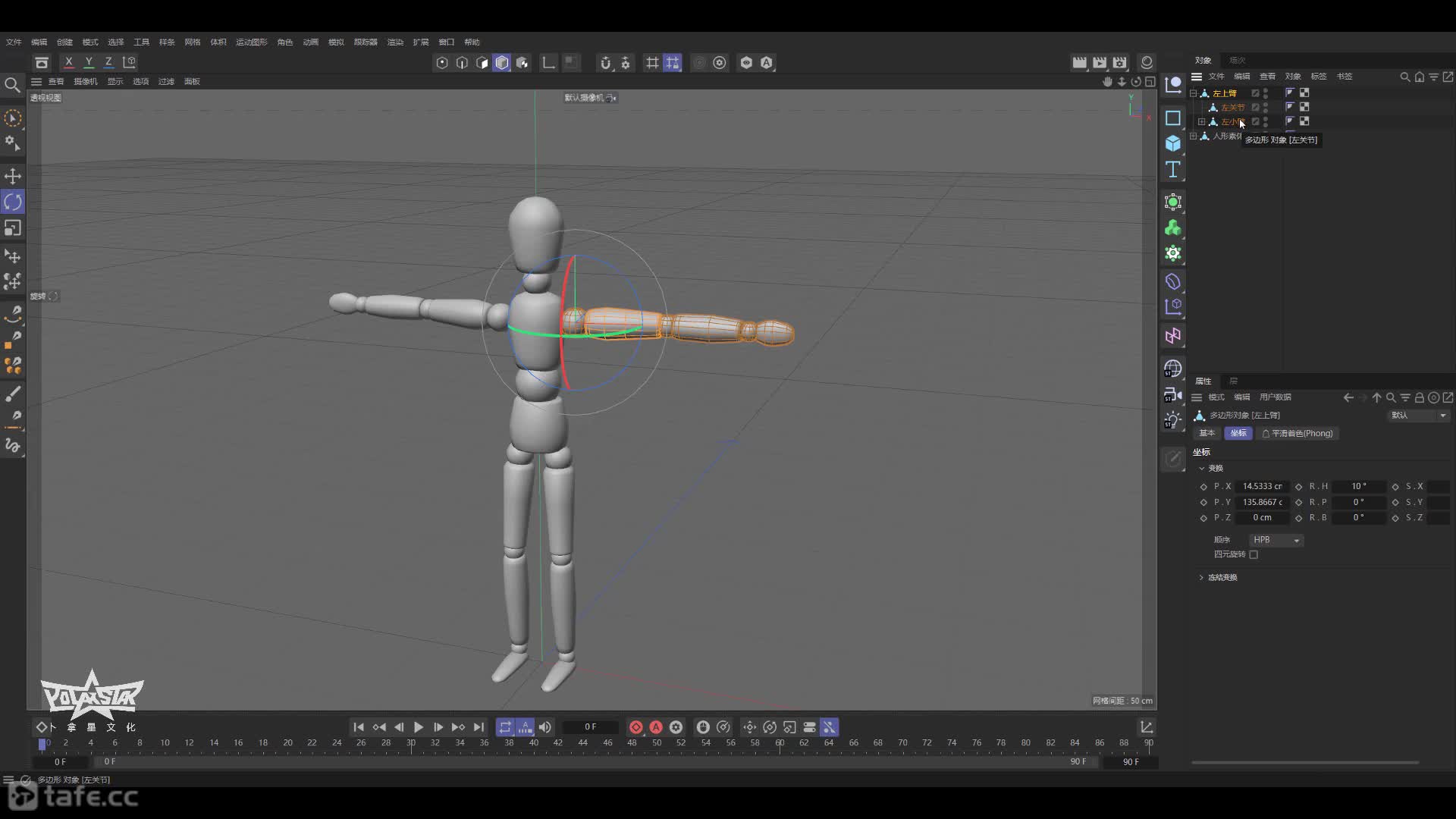The height and width of the screenshot is (819, 1456).
Task: Click the P.X position field
Action: tap(1263, 486)
